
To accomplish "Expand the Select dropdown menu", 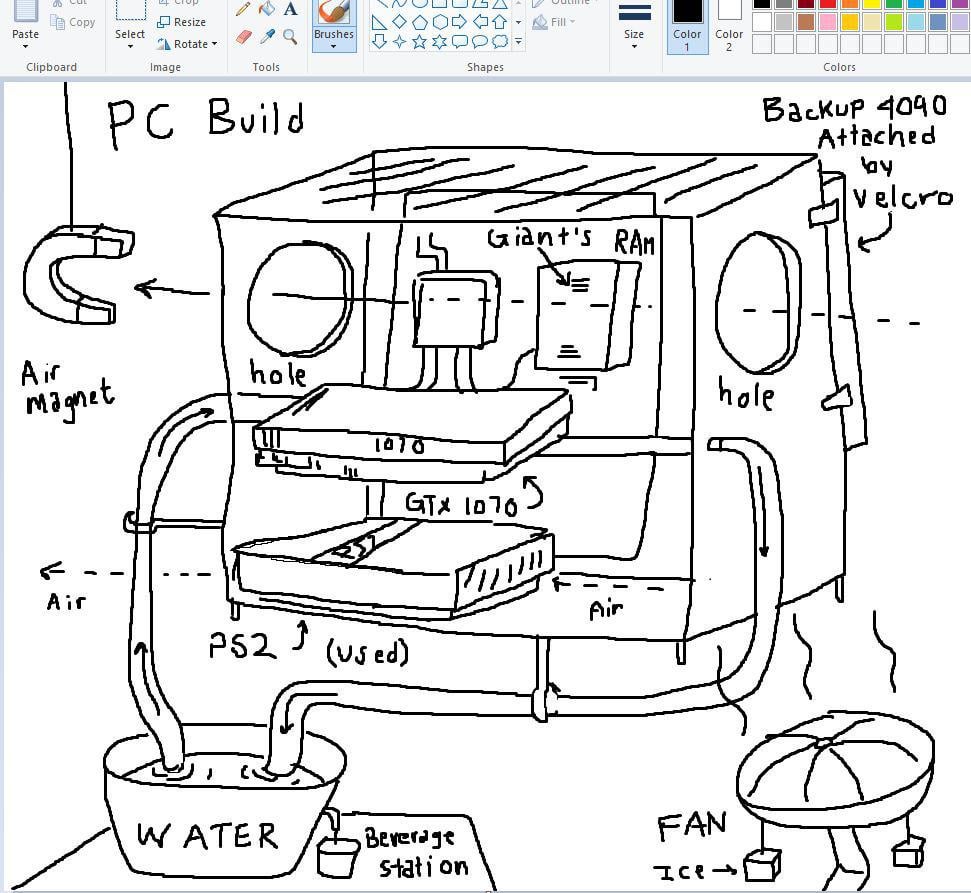I will click(130, 46).
